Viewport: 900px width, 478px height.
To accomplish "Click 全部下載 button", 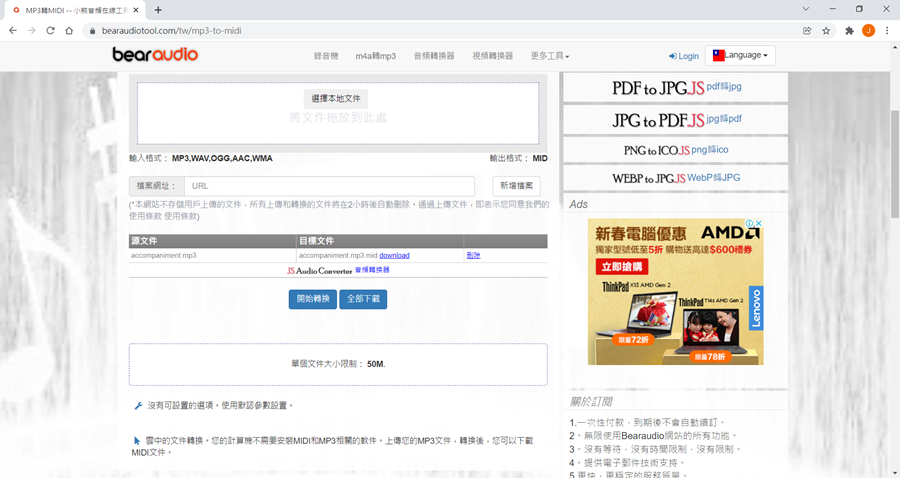I will tap(363, 299).
